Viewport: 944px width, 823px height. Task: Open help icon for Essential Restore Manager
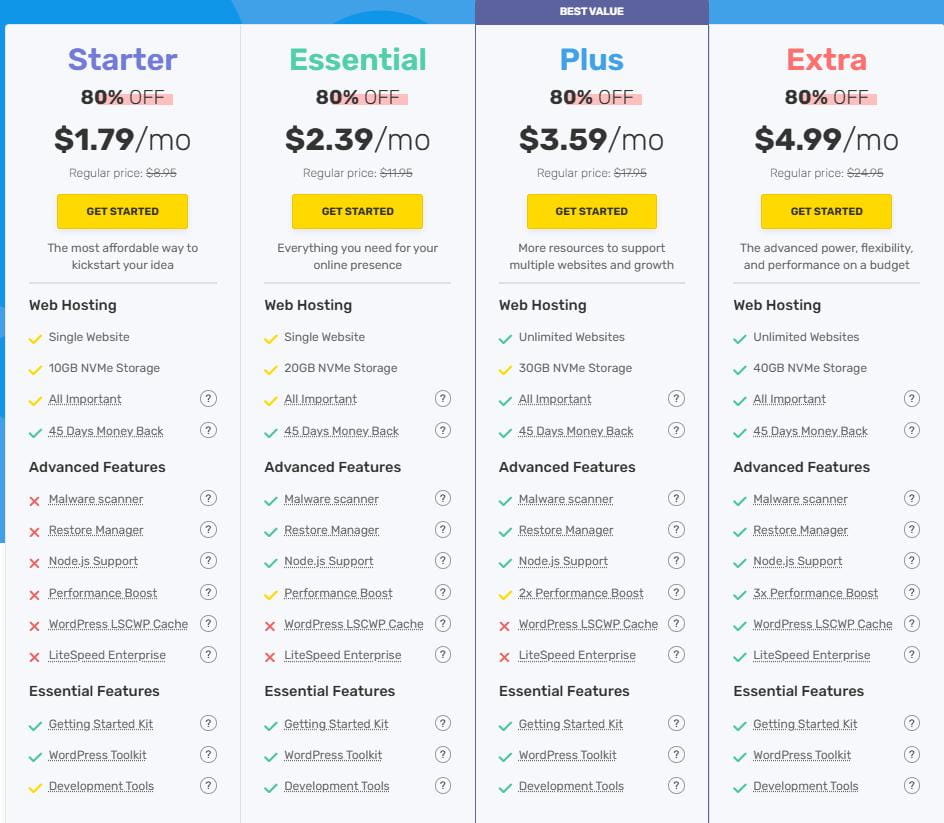(443, 529)
